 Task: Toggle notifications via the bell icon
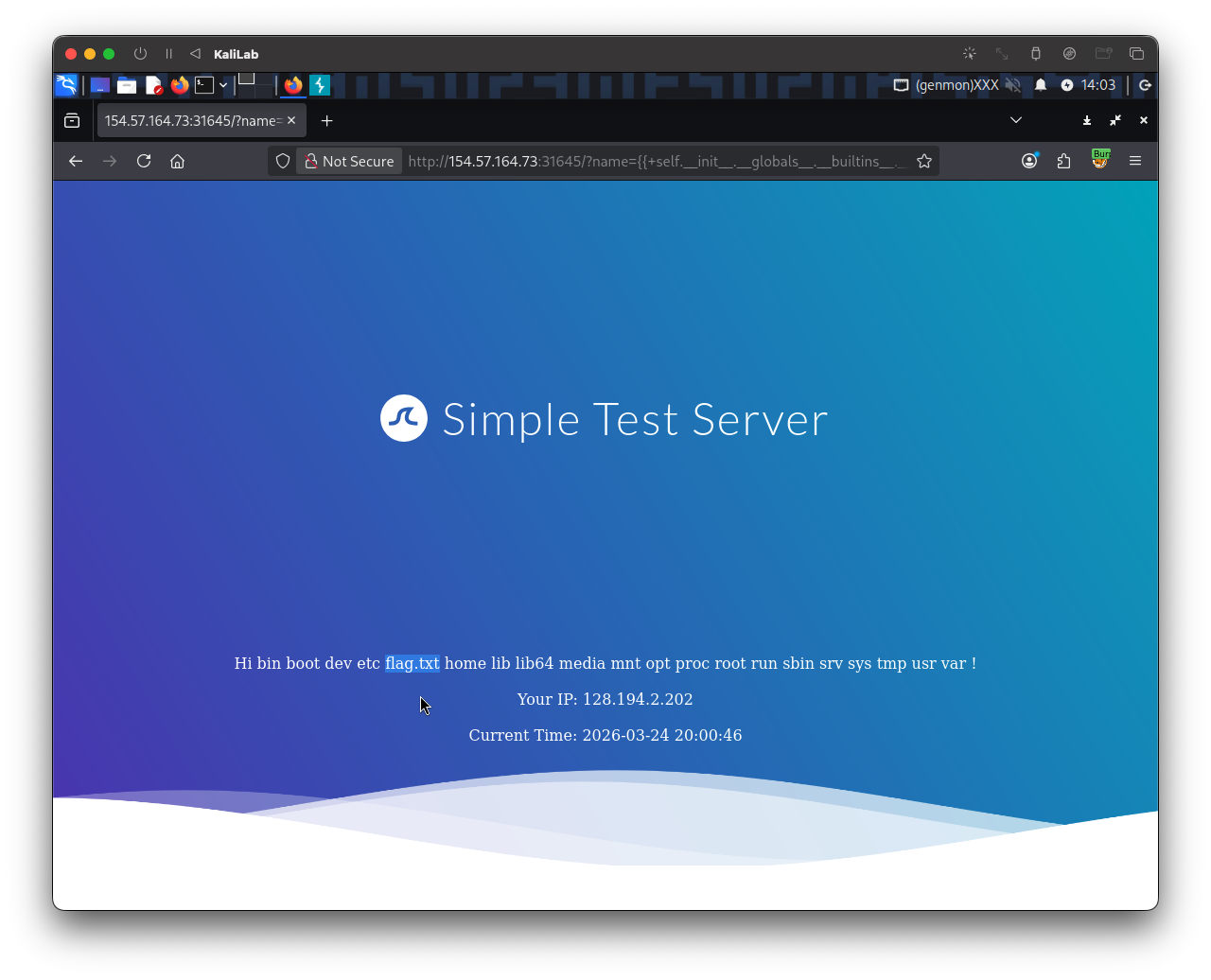coord(1040,85)
